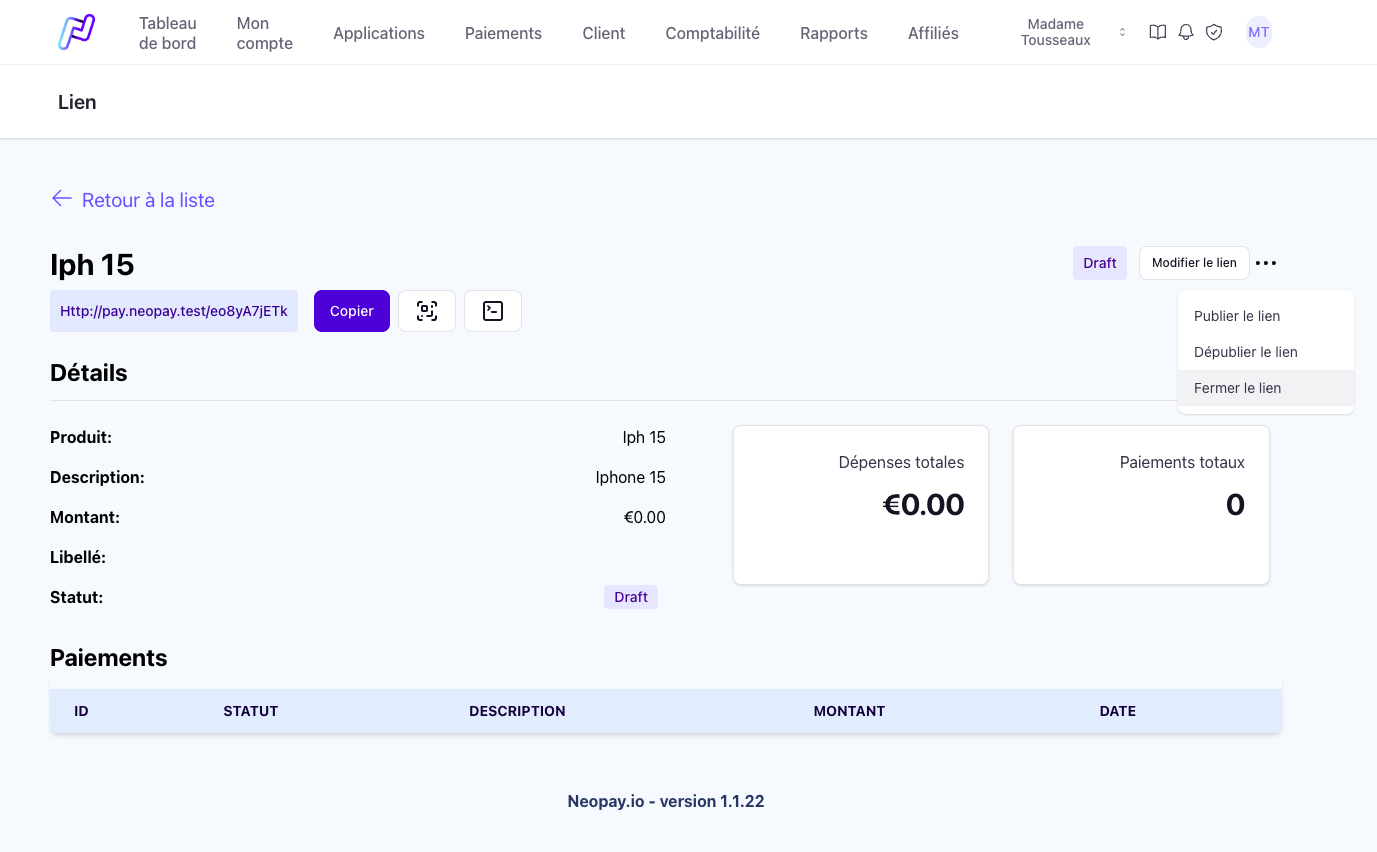The image size is (1377, 852).
Task: Click Modifier le lien button
Action: pos(1194,263)
